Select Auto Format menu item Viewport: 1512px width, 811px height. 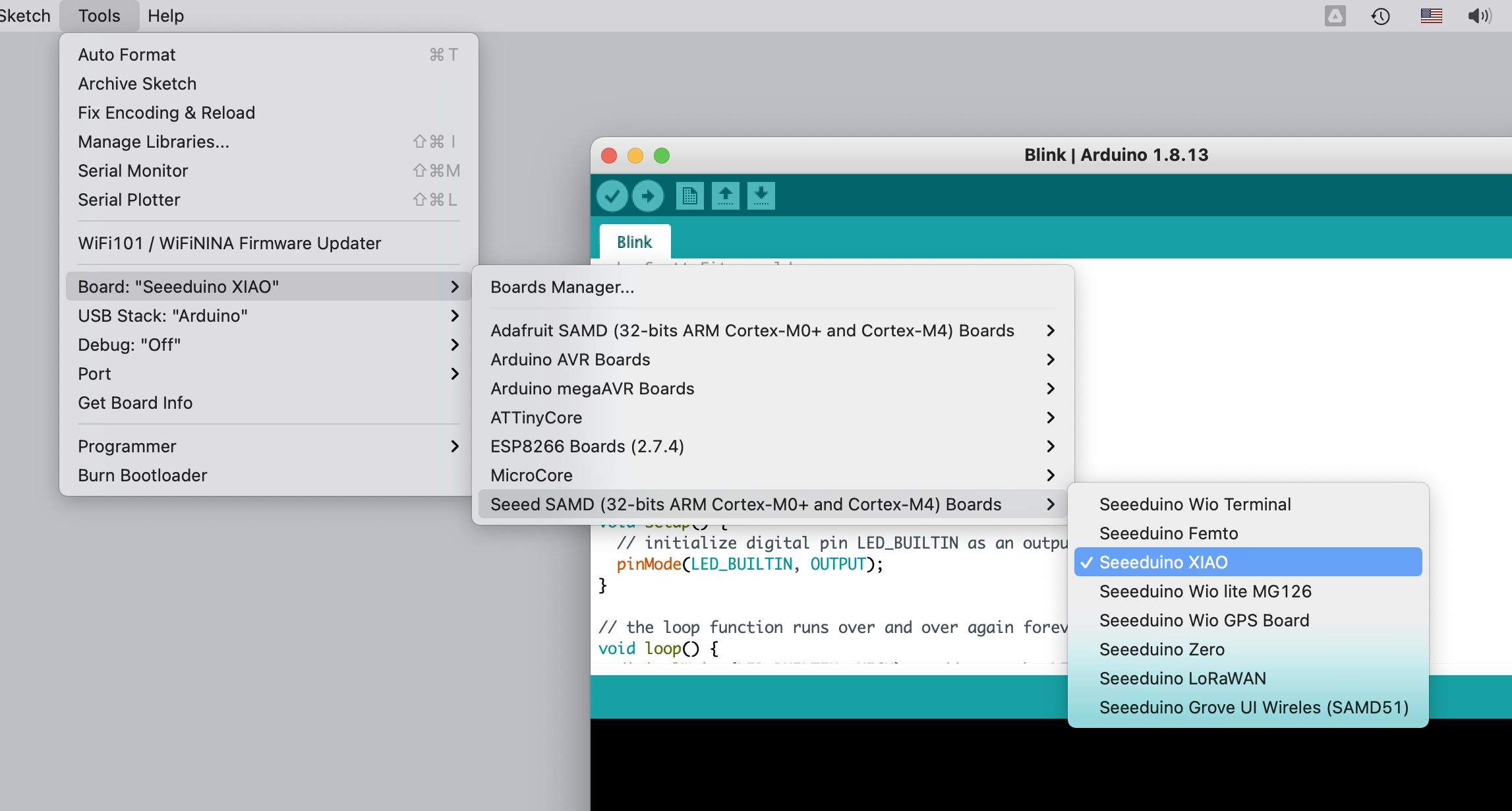coord(268,54)
